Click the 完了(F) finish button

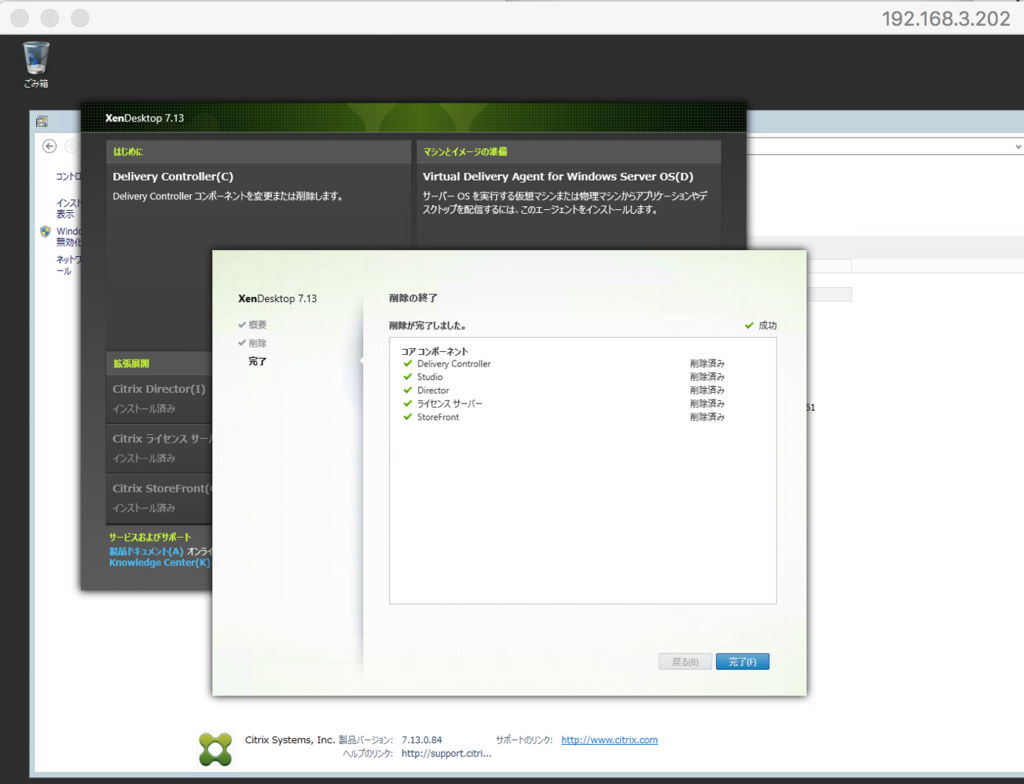coord(743,662)
